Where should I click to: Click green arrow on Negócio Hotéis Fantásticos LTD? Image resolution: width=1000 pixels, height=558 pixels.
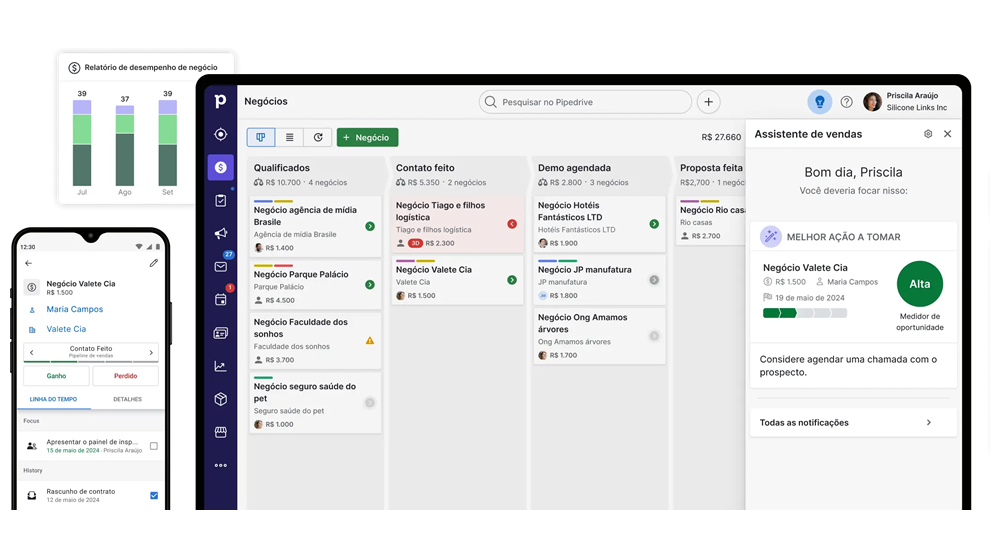point(654,224)
